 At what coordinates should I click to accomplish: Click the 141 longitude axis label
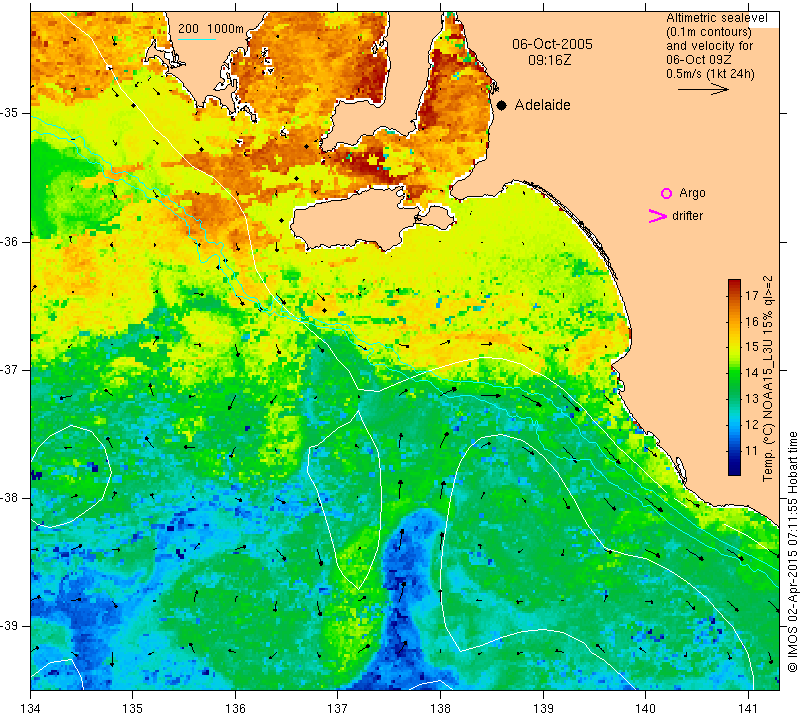tap(748, 708)
